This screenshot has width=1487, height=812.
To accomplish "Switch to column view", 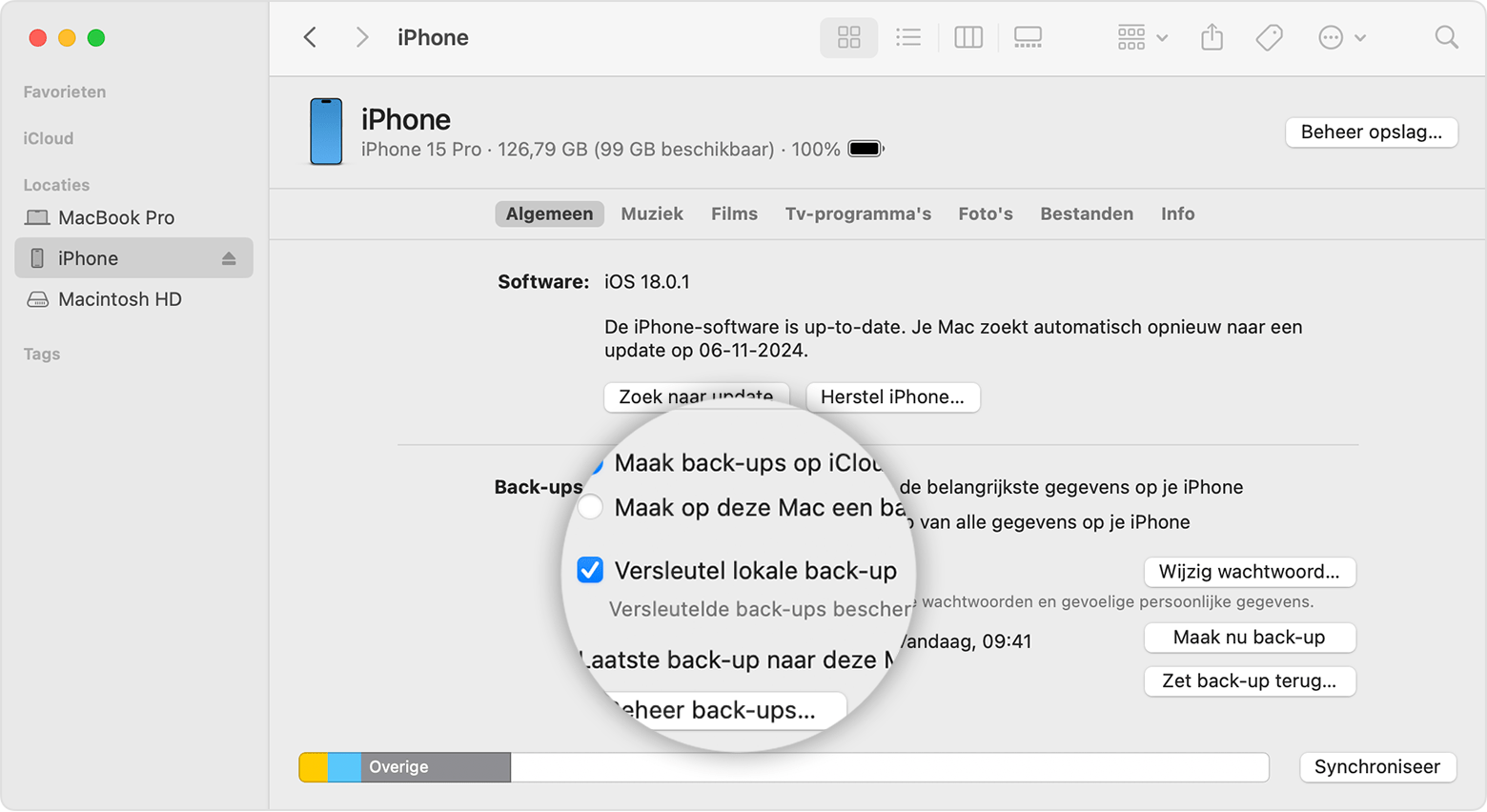I will pyautogui.click(x=968, y=37).
